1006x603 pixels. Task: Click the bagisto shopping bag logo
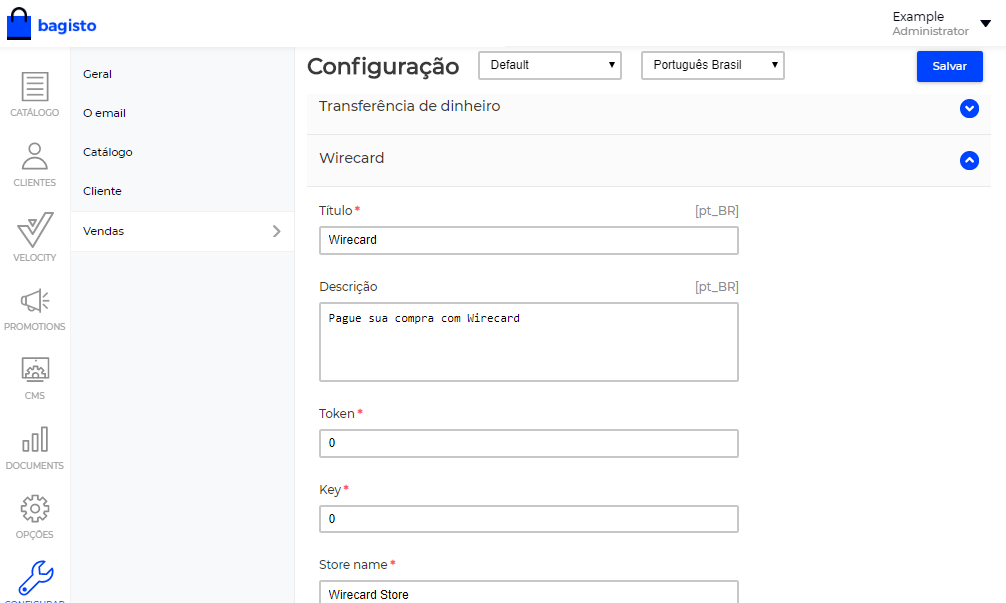pyautogui.click(x=19, y=24)
